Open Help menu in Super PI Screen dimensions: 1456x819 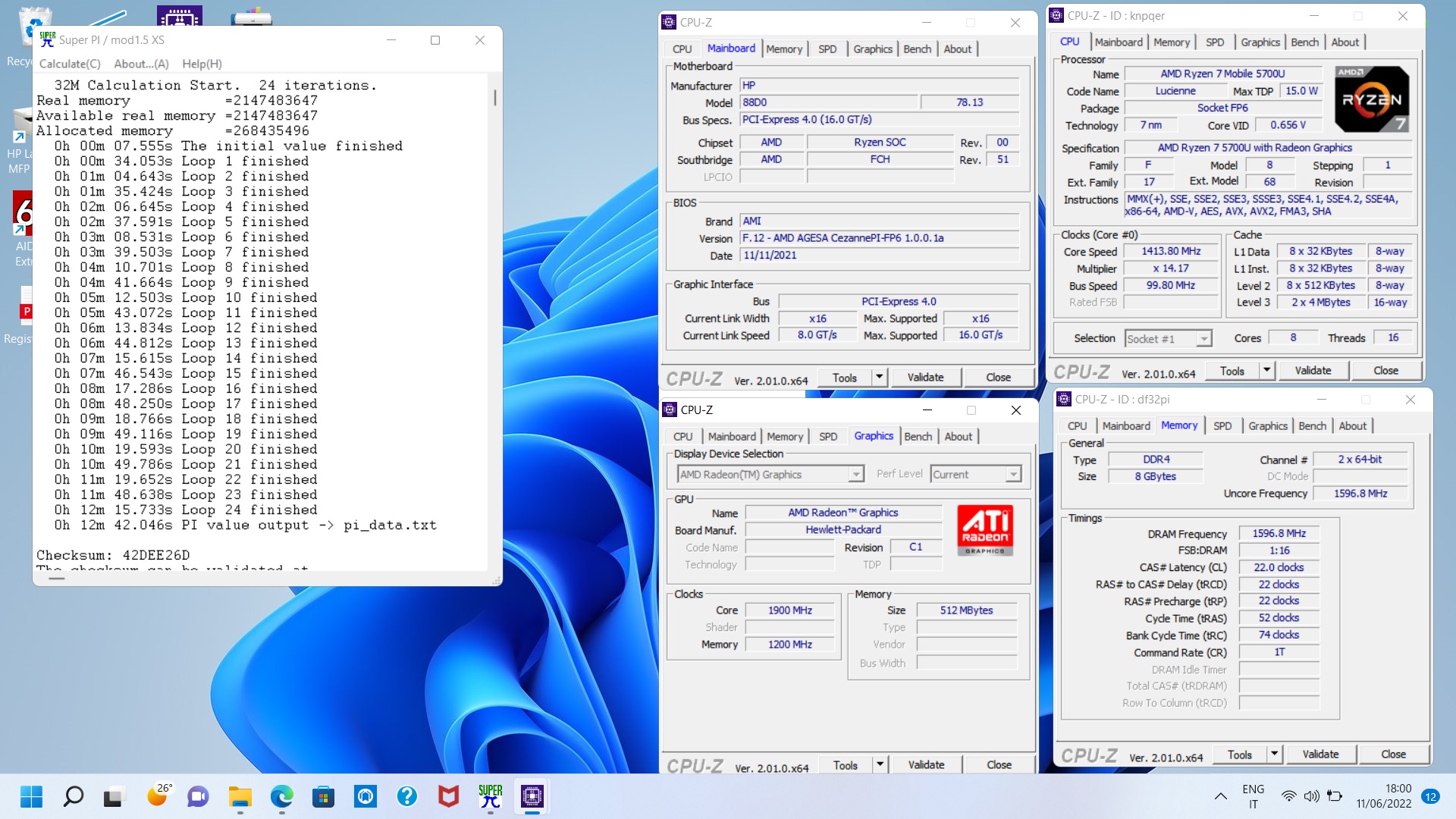[202, 64]
